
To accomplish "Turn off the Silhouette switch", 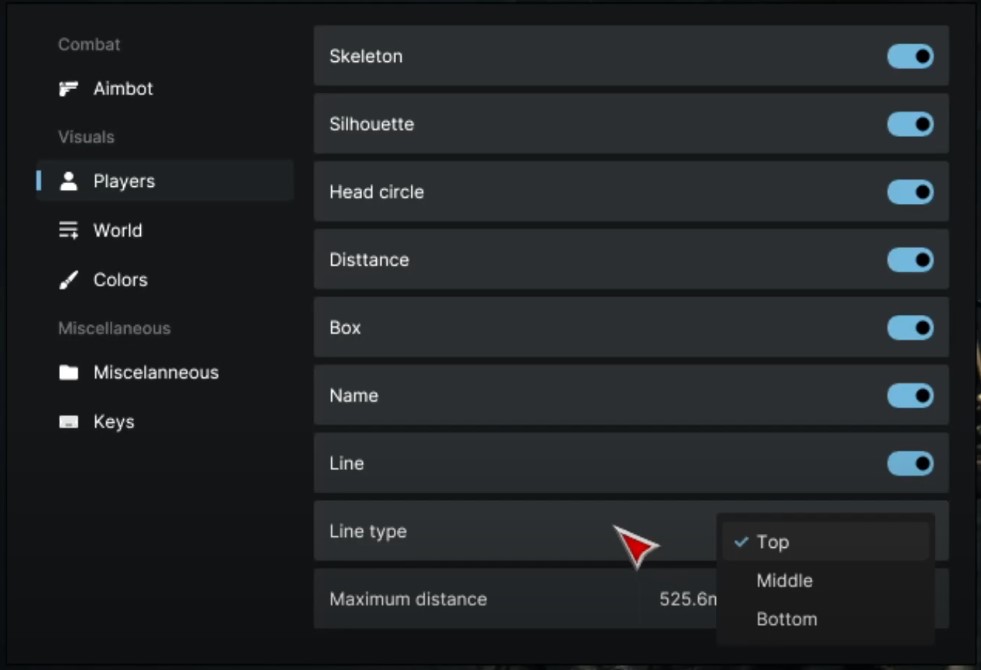I will 910,124.
